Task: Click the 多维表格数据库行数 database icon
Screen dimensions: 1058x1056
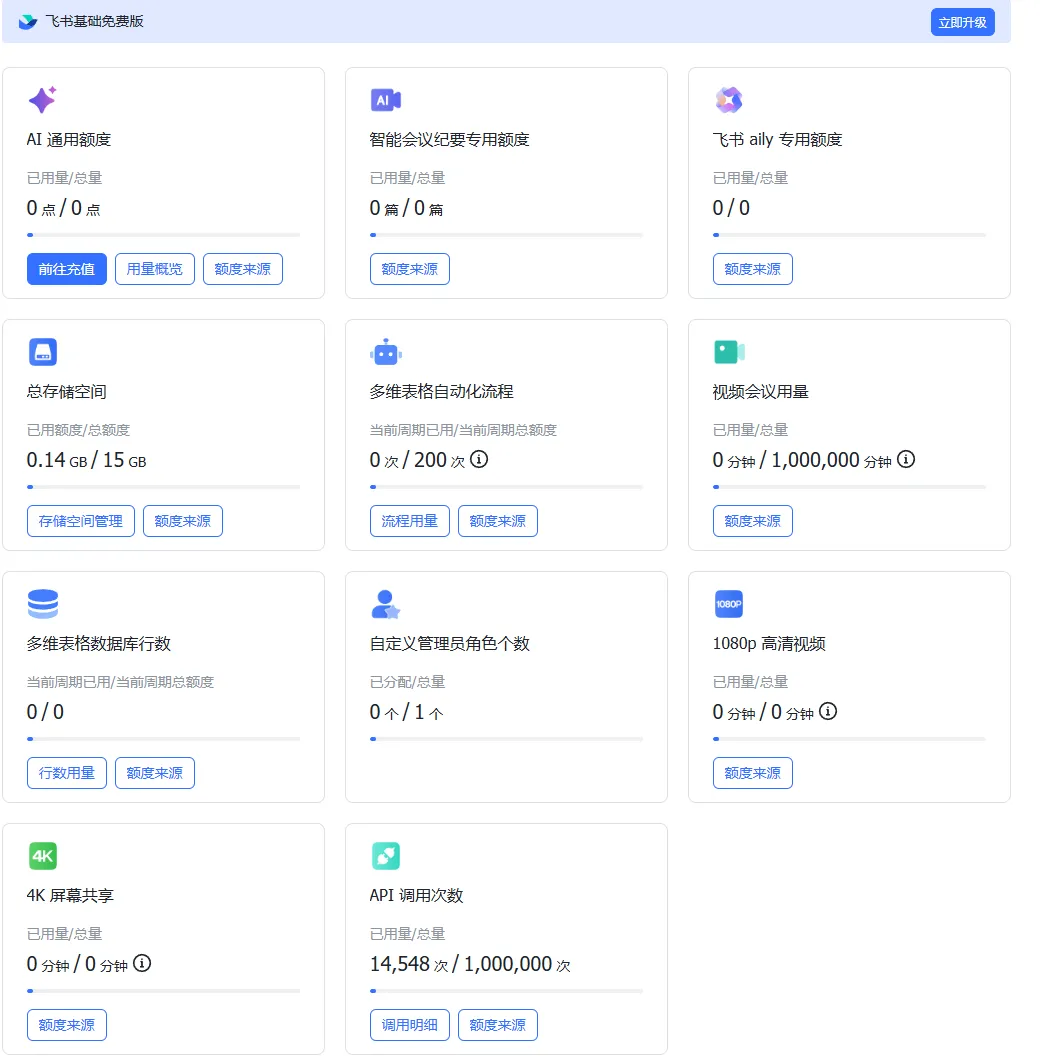Action: pyautogui.click(x=42, y=604)
